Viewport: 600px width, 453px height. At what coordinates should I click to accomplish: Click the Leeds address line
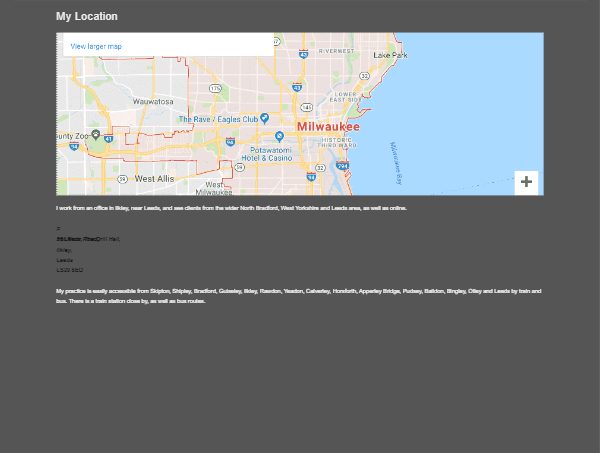(x=65, y=260)
